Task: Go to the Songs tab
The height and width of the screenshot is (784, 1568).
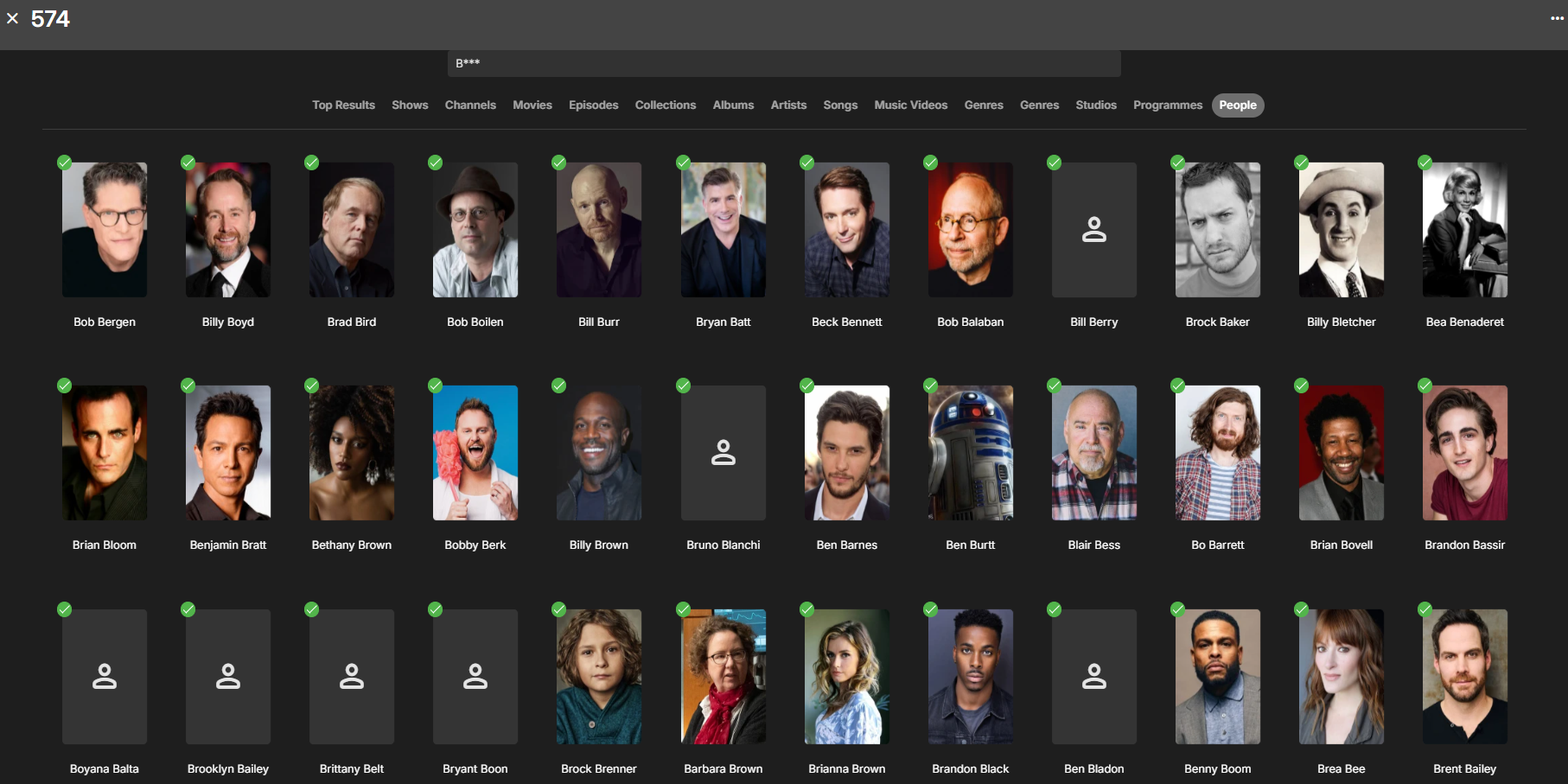Action: click(840, 105)
